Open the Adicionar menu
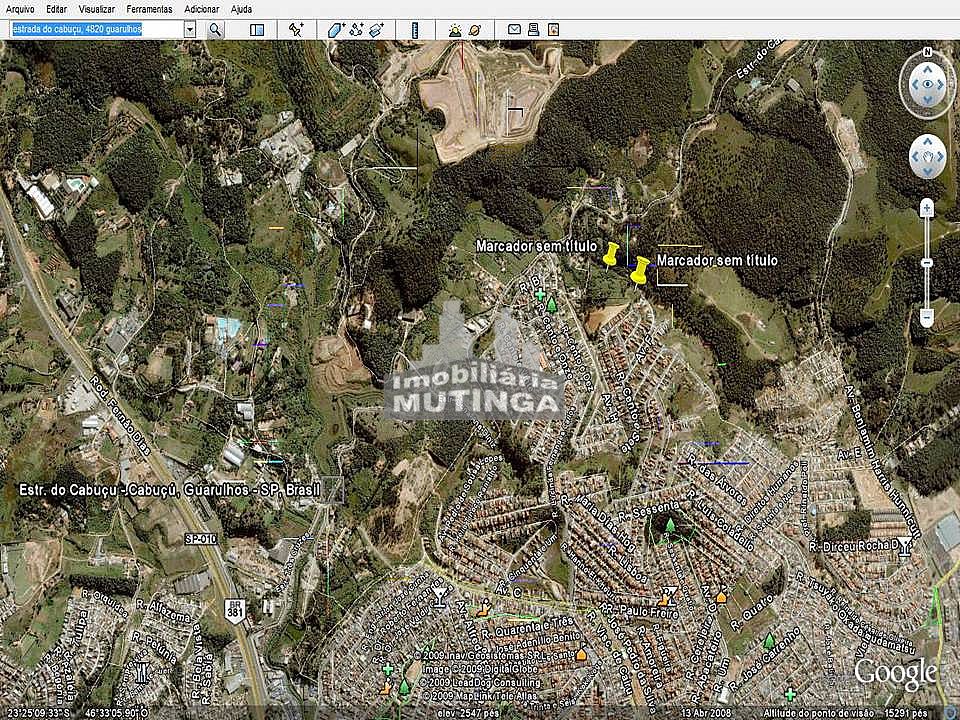The image size is (960, 720). [x=201, y=9]
